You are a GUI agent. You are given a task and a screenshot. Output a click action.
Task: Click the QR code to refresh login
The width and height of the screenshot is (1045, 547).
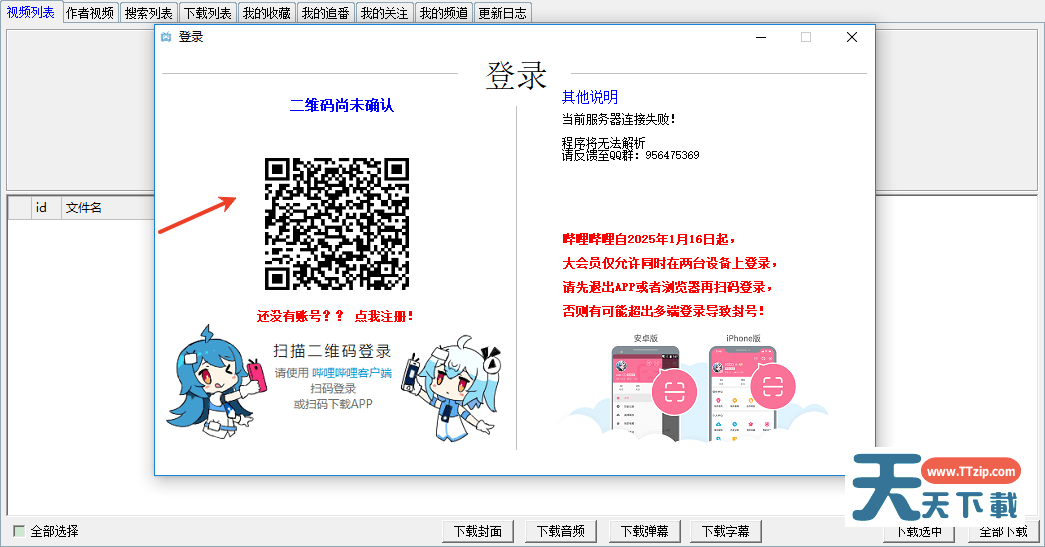click(x=336, y=223)
